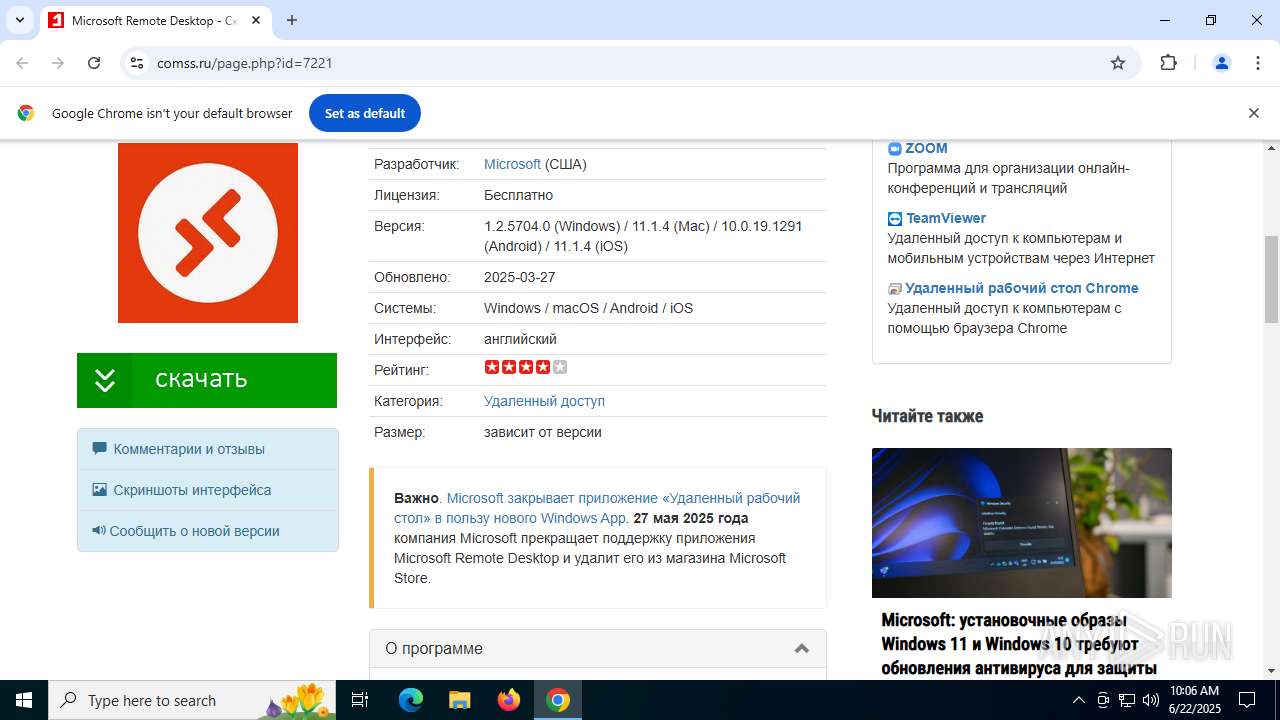
Task: Open the taskbar clock and date
Action: click(x=1194, y=700)
